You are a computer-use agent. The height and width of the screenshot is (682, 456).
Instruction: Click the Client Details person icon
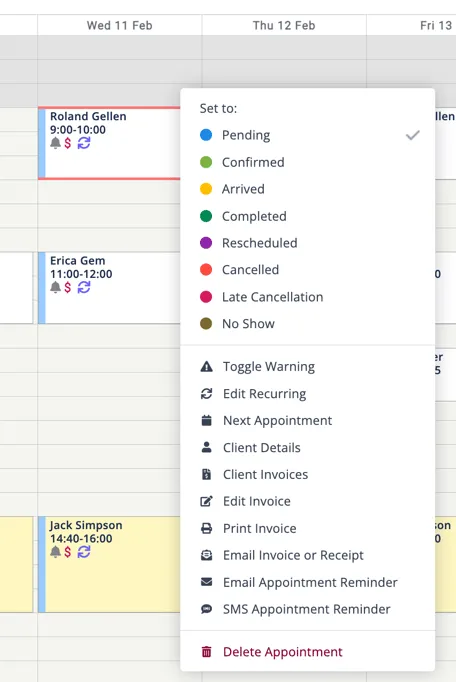pyautogui.click(x=206, y=447)
